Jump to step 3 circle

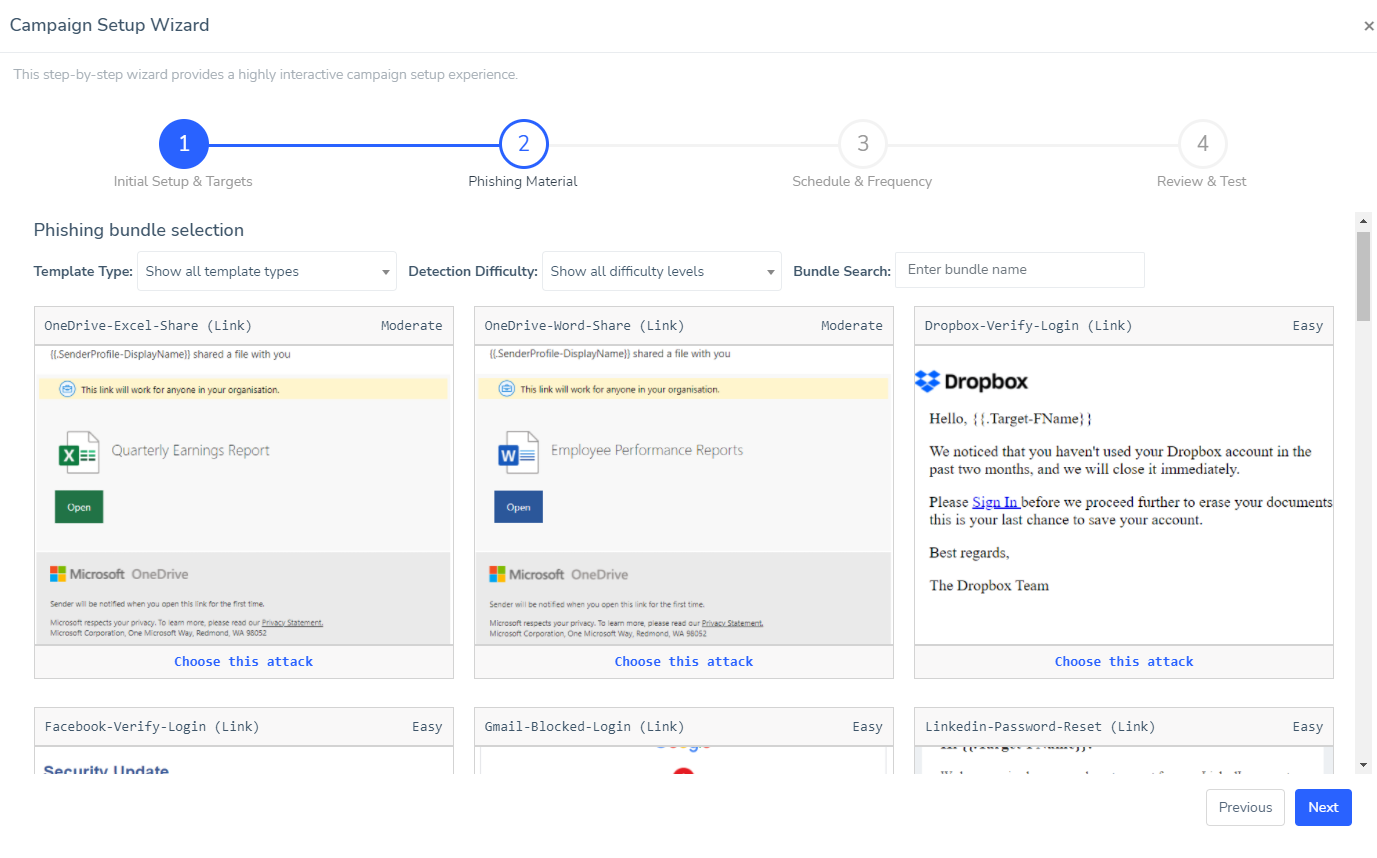tap(862, 144)
